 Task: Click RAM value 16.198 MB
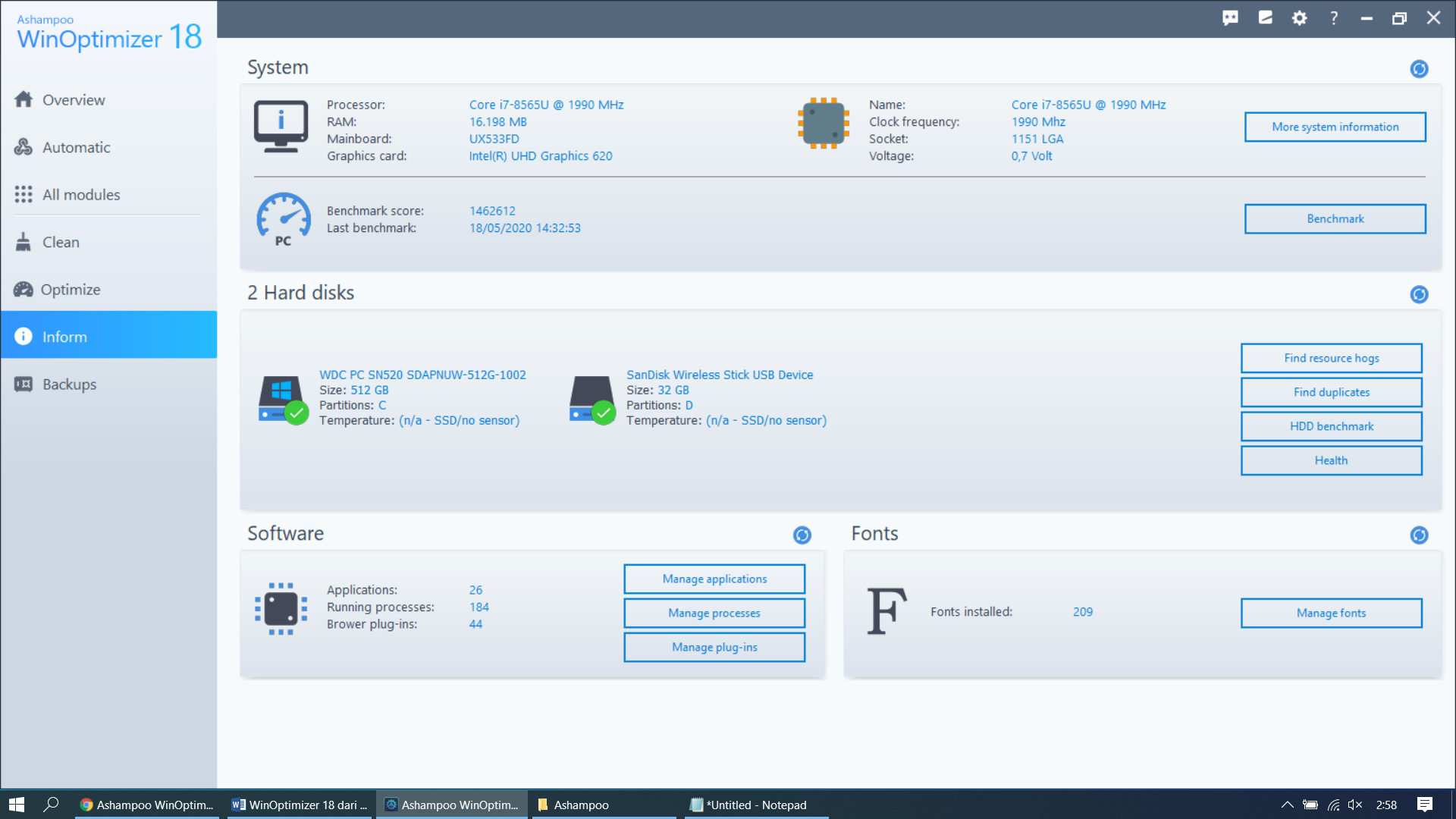[497, 121]
